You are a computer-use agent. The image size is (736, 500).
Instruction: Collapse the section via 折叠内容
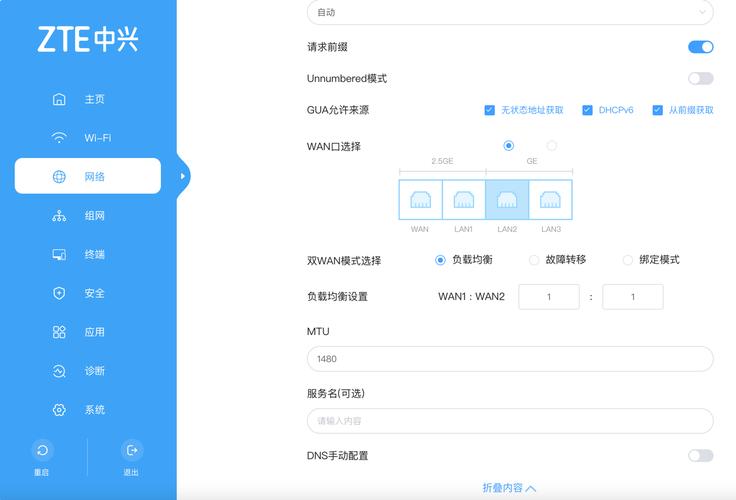point(509,488)
